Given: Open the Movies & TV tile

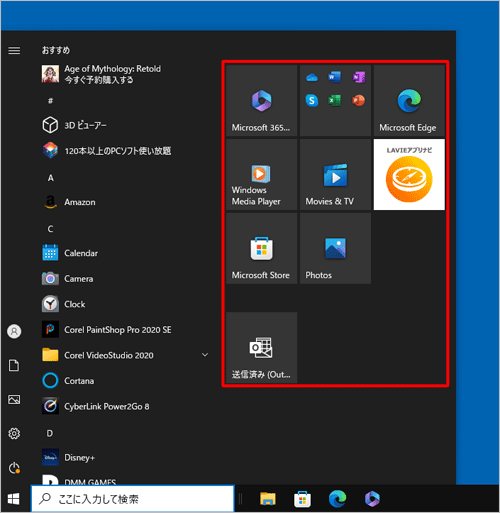Looking at the screenshot, I should click(x=335, y=175).
